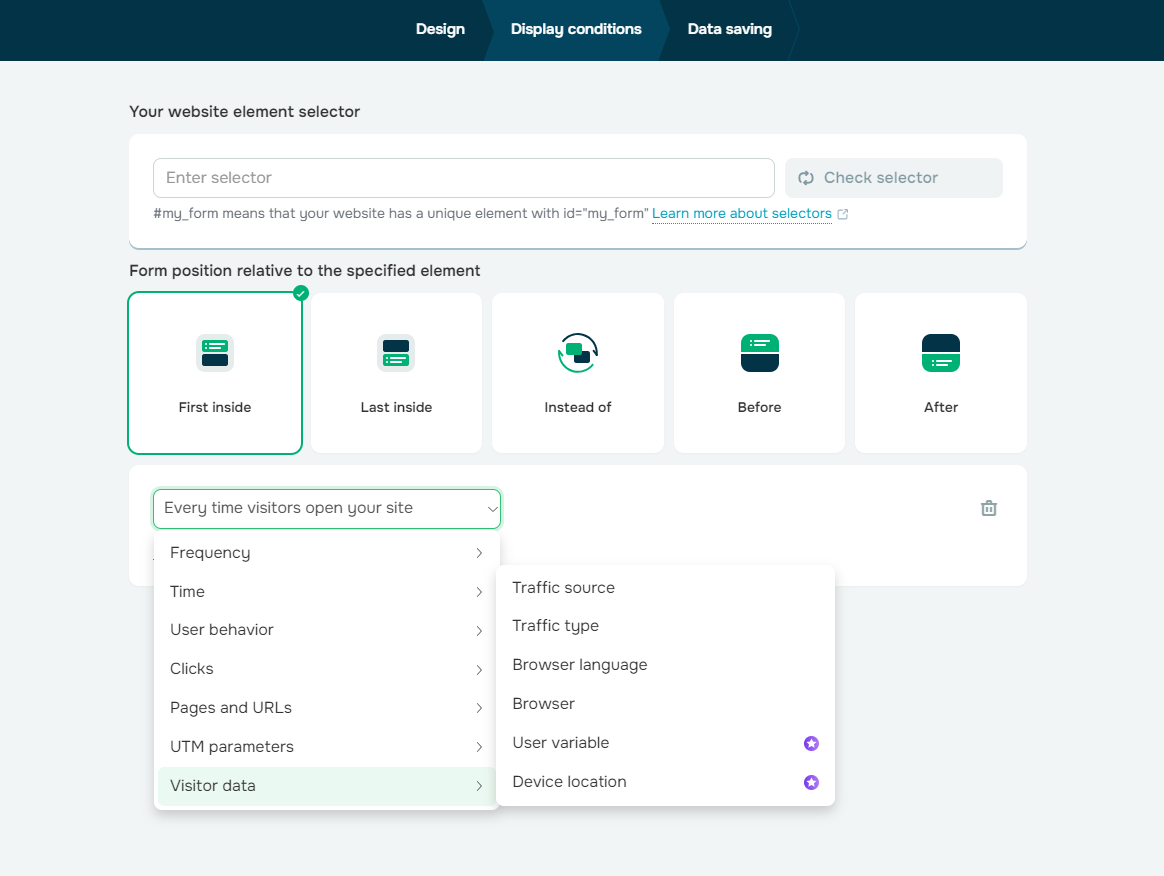This screenshot has width=1164, height=876.
Task: Open the Design tab
Action: [440, 29]
